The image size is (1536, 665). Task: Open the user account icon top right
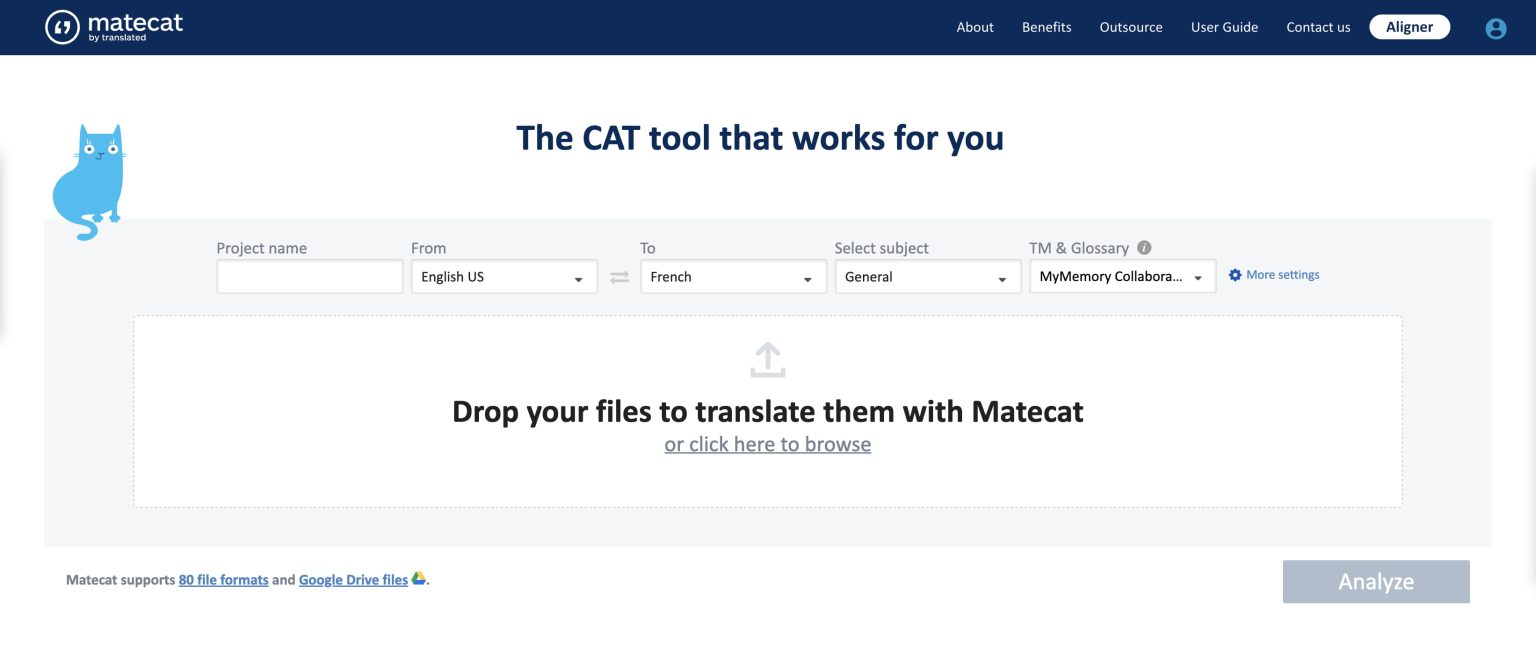(x=1494, y=27)
